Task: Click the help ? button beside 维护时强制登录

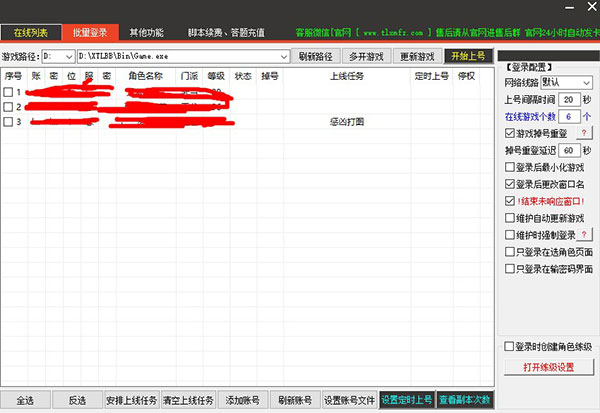Action: coord(584,235)
